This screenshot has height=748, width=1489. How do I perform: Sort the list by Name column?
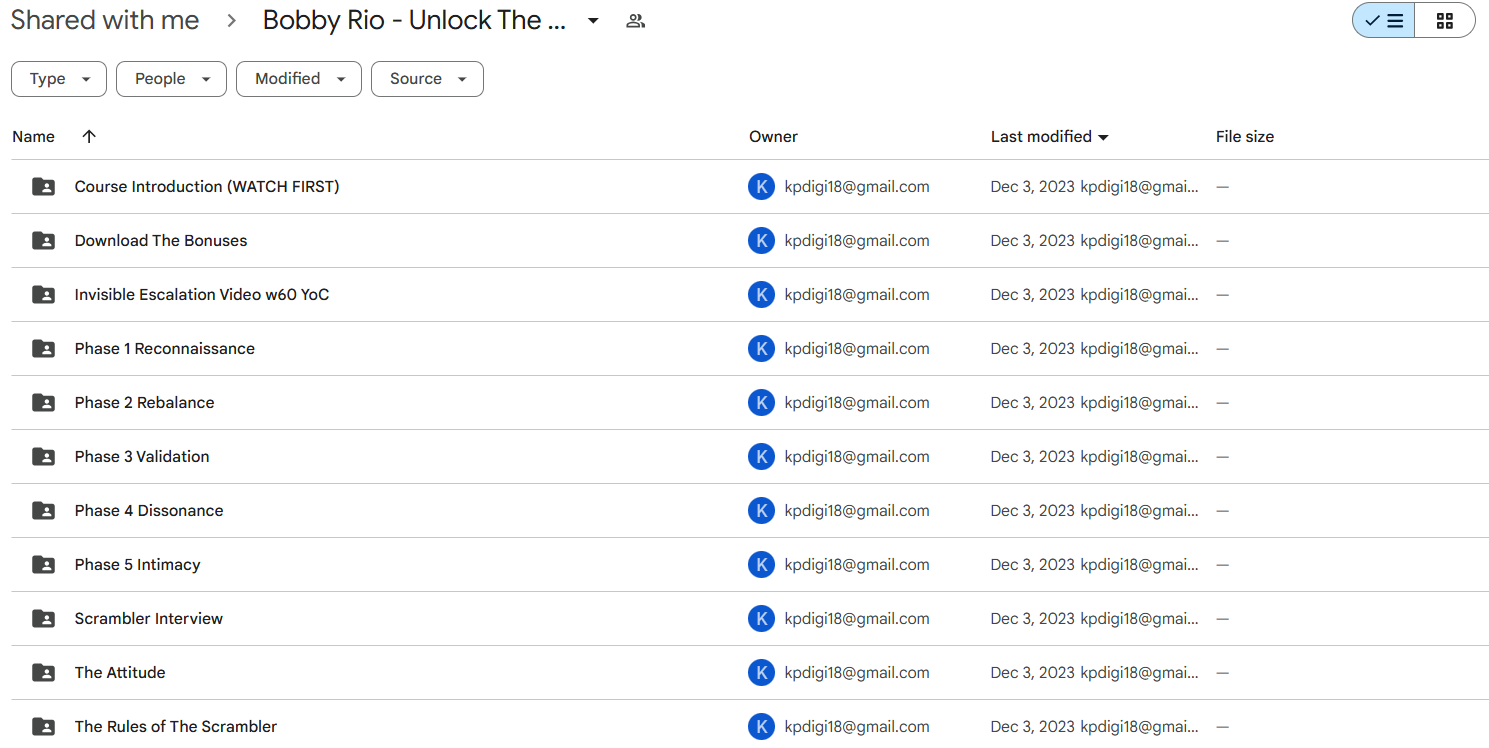(x=34, y=137)
